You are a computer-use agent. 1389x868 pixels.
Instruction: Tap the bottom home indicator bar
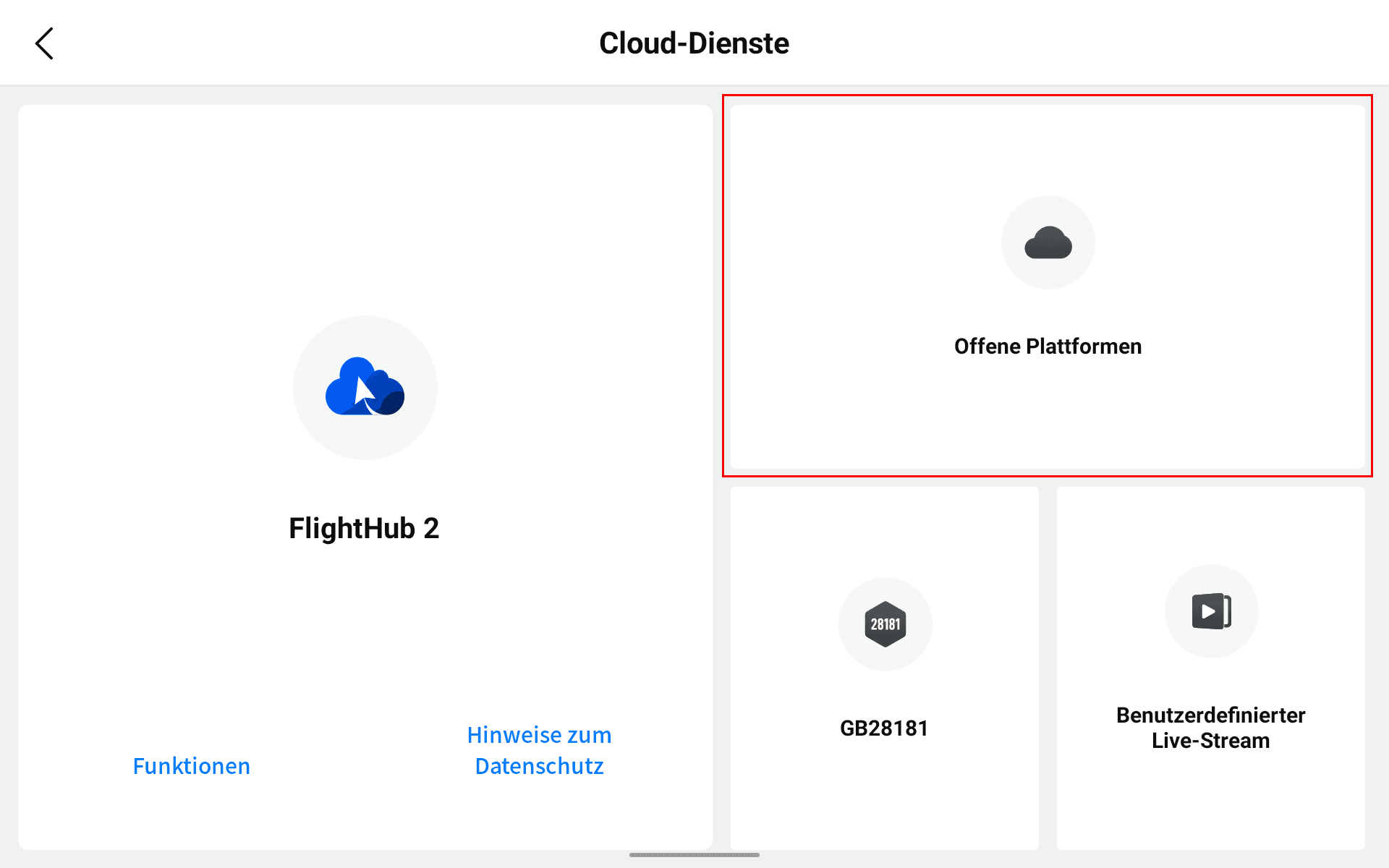coord(694,855)
